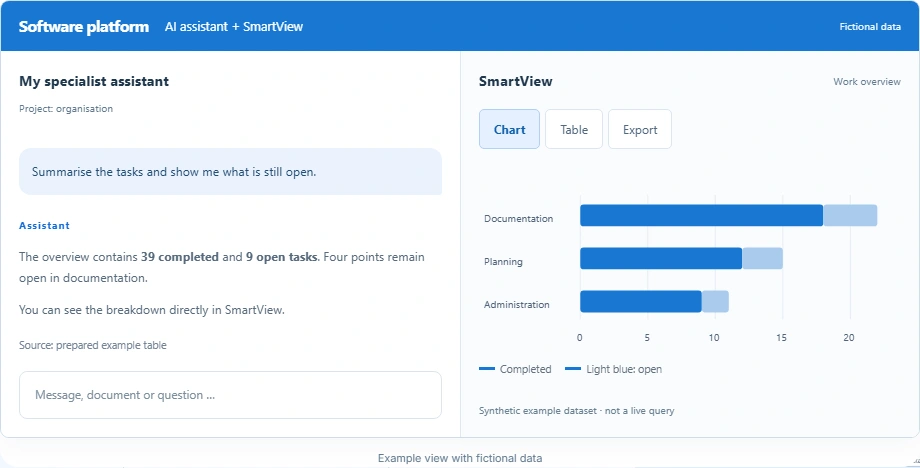Click the Planning open light-blue bar

[762, 258]
